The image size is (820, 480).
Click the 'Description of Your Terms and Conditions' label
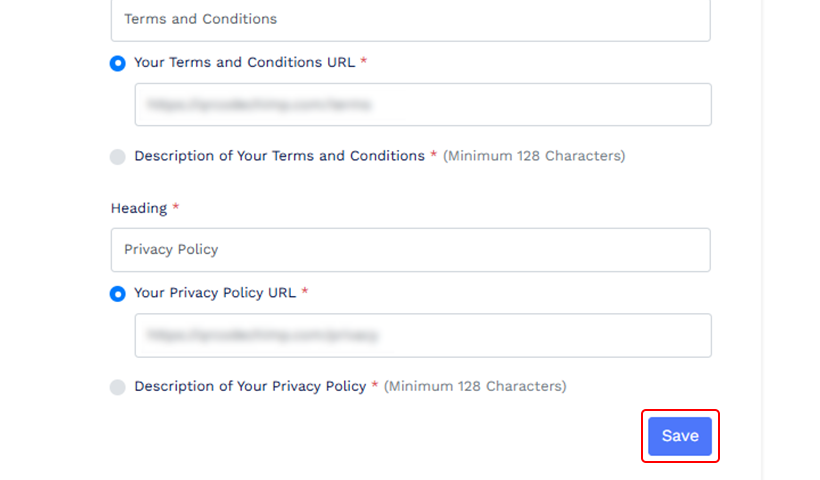pos(279,156)
